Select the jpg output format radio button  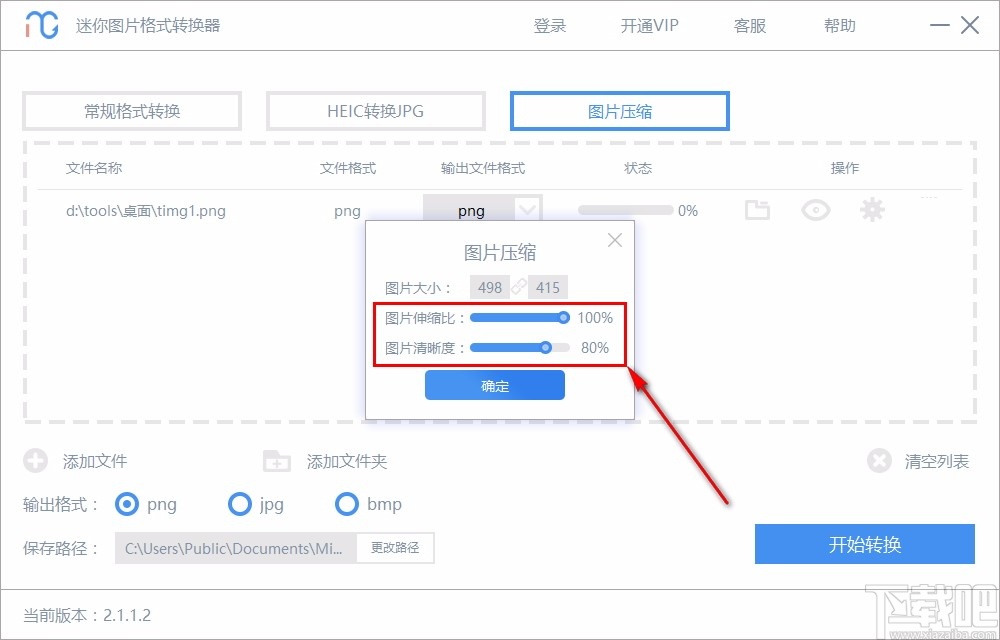click(240, 505)
